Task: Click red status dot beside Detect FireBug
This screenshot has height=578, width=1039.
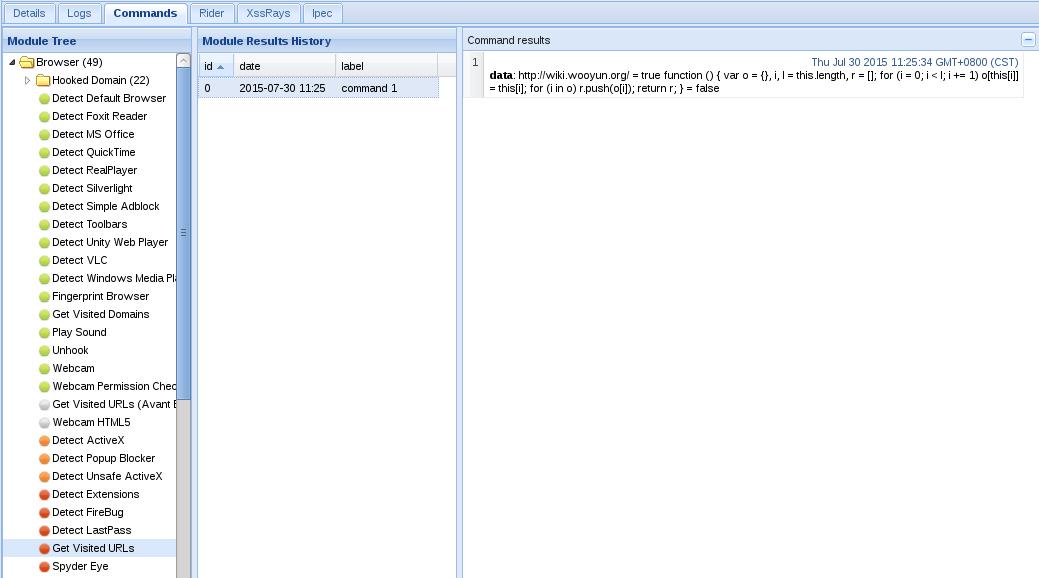Action: [x=44, y=513]
